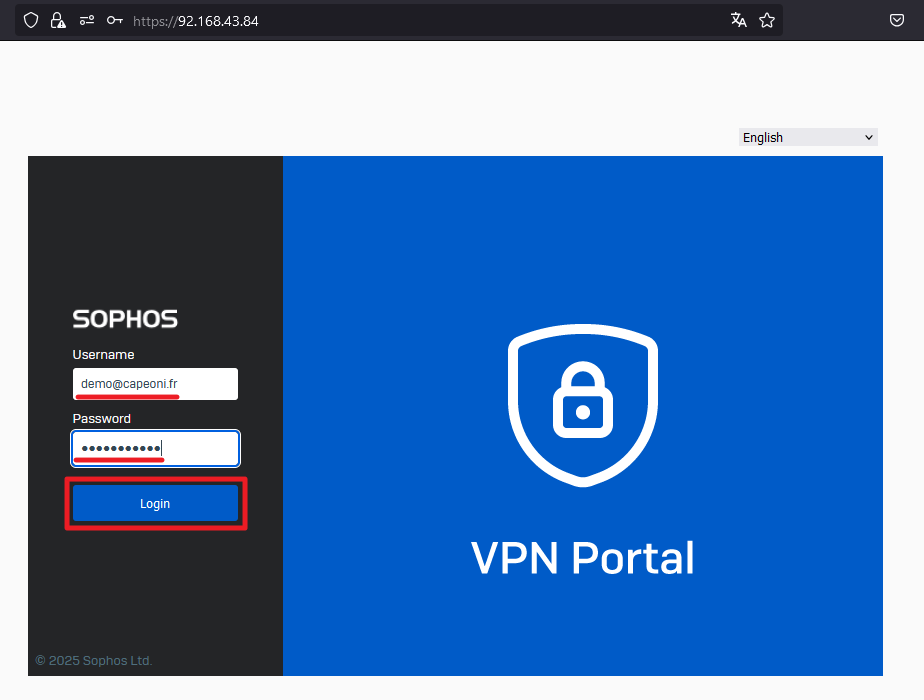924x700 pixels.
Task: Click the saved password key icon
Action: coord(114,21)
